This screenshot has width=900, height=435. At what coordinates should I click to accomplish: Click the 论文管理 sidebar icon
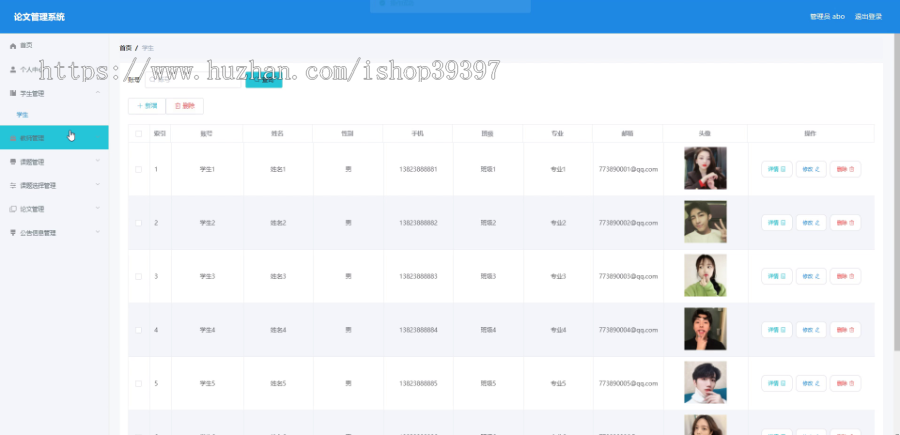[13, 209]
